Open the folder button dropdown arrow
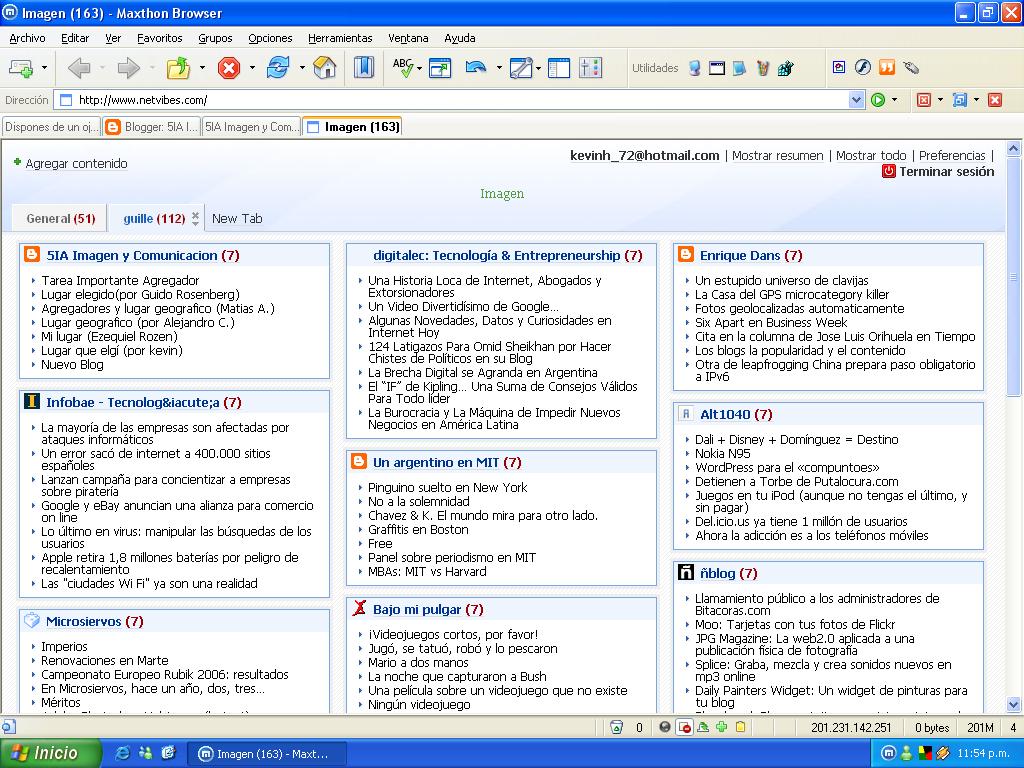This screenshot has height=768, width=1024. pyautogui.click(x=202, y=68)
